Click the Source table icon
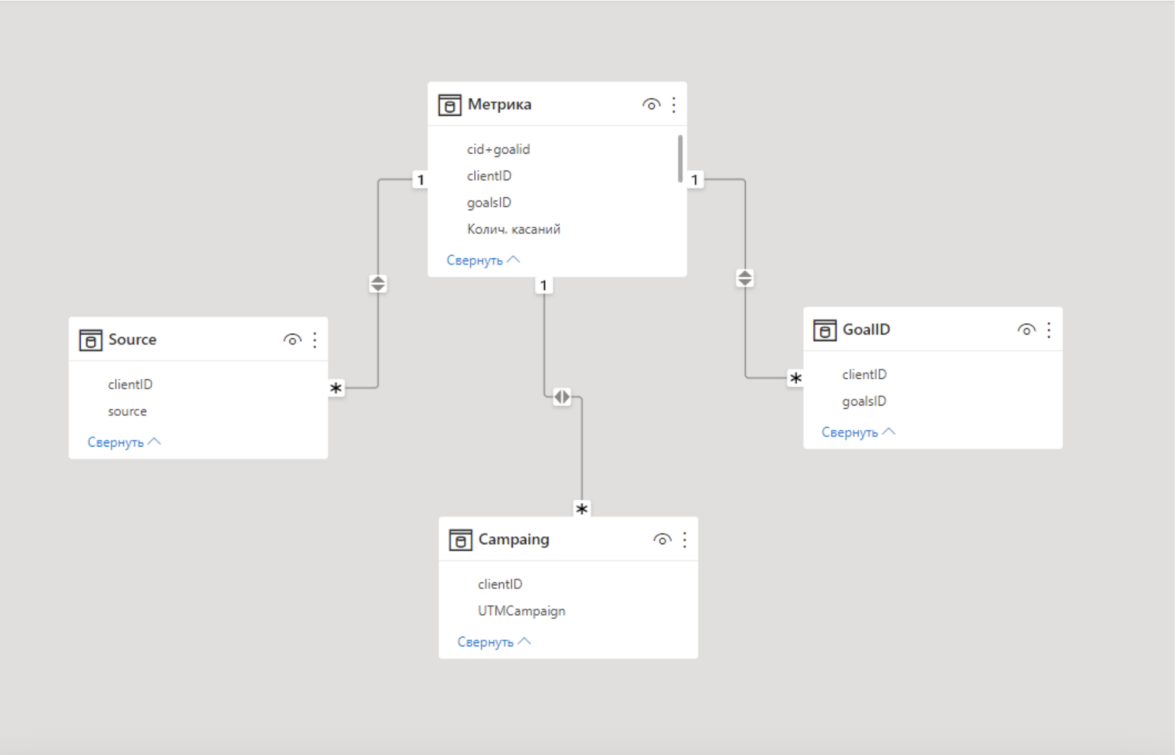 click(x=90, y=340)
